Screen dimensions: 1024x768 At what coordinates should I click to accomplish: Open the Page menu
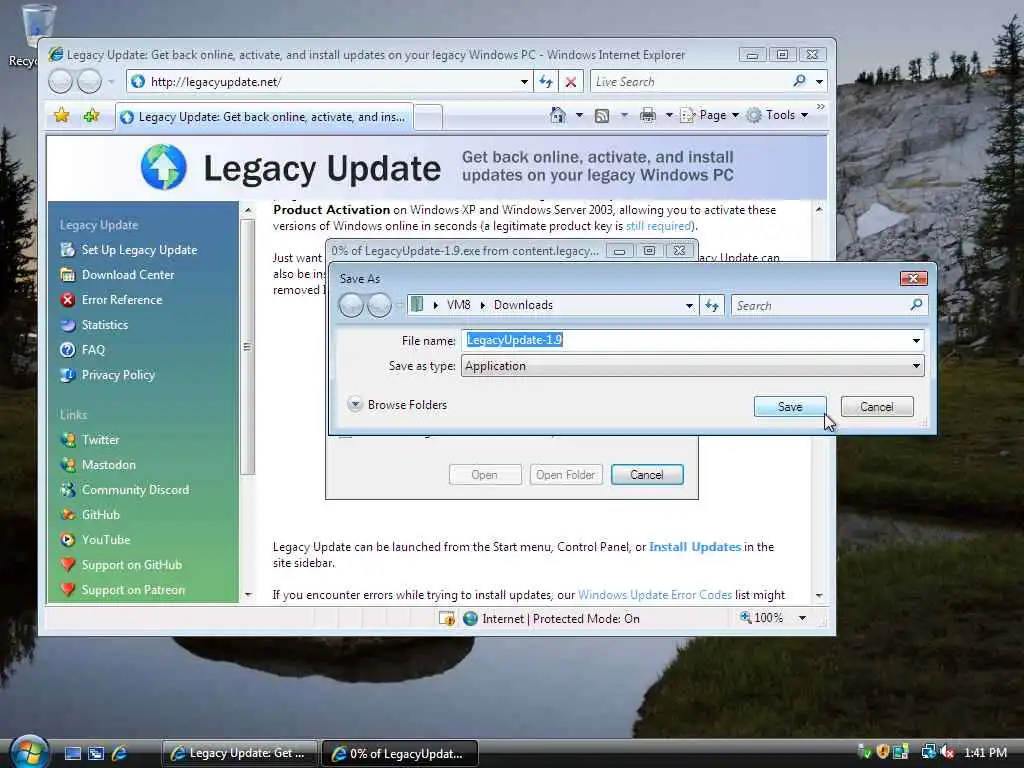[709, 115]
